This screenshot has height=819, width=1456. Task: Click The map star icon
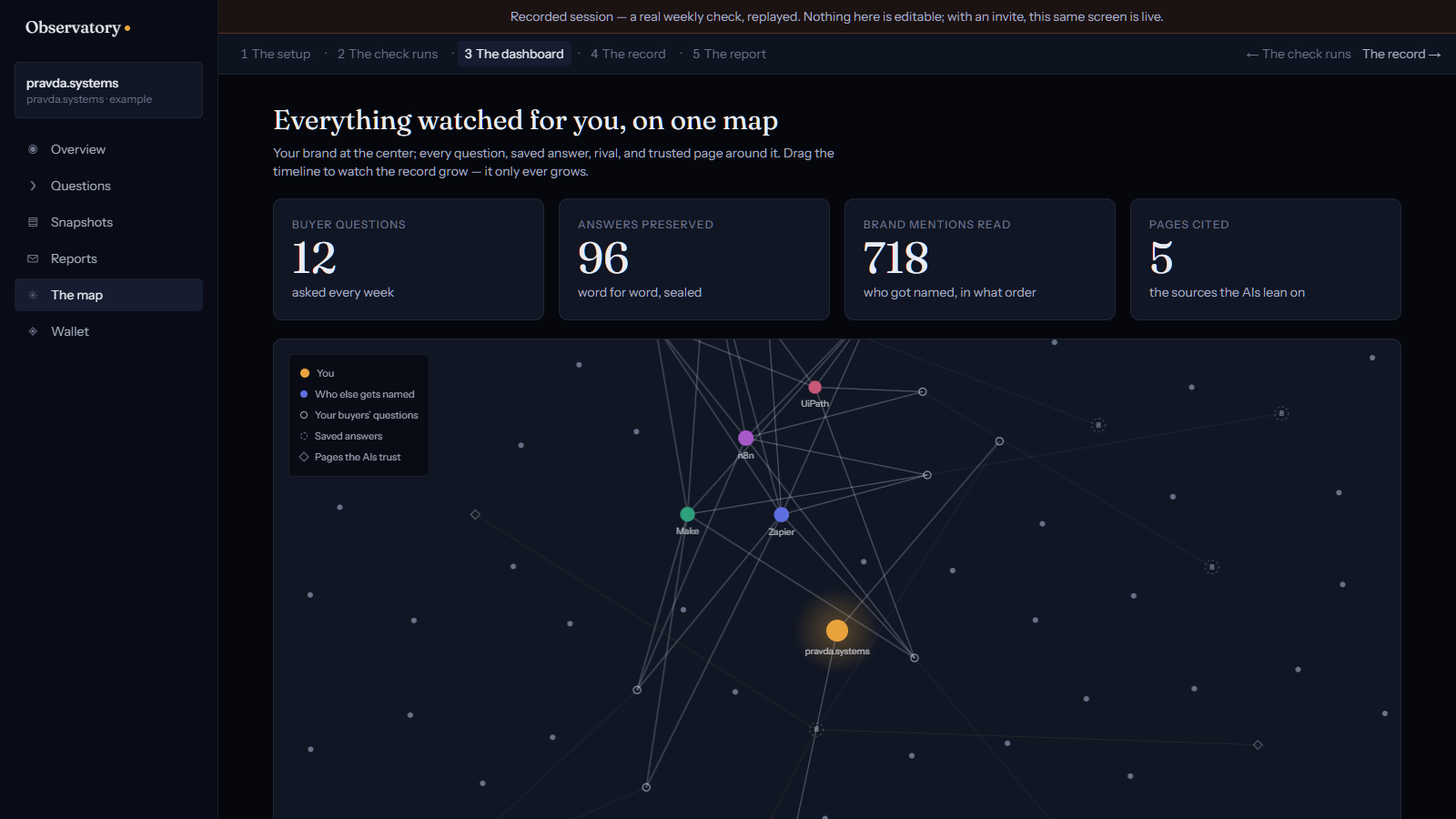[33, 295]
